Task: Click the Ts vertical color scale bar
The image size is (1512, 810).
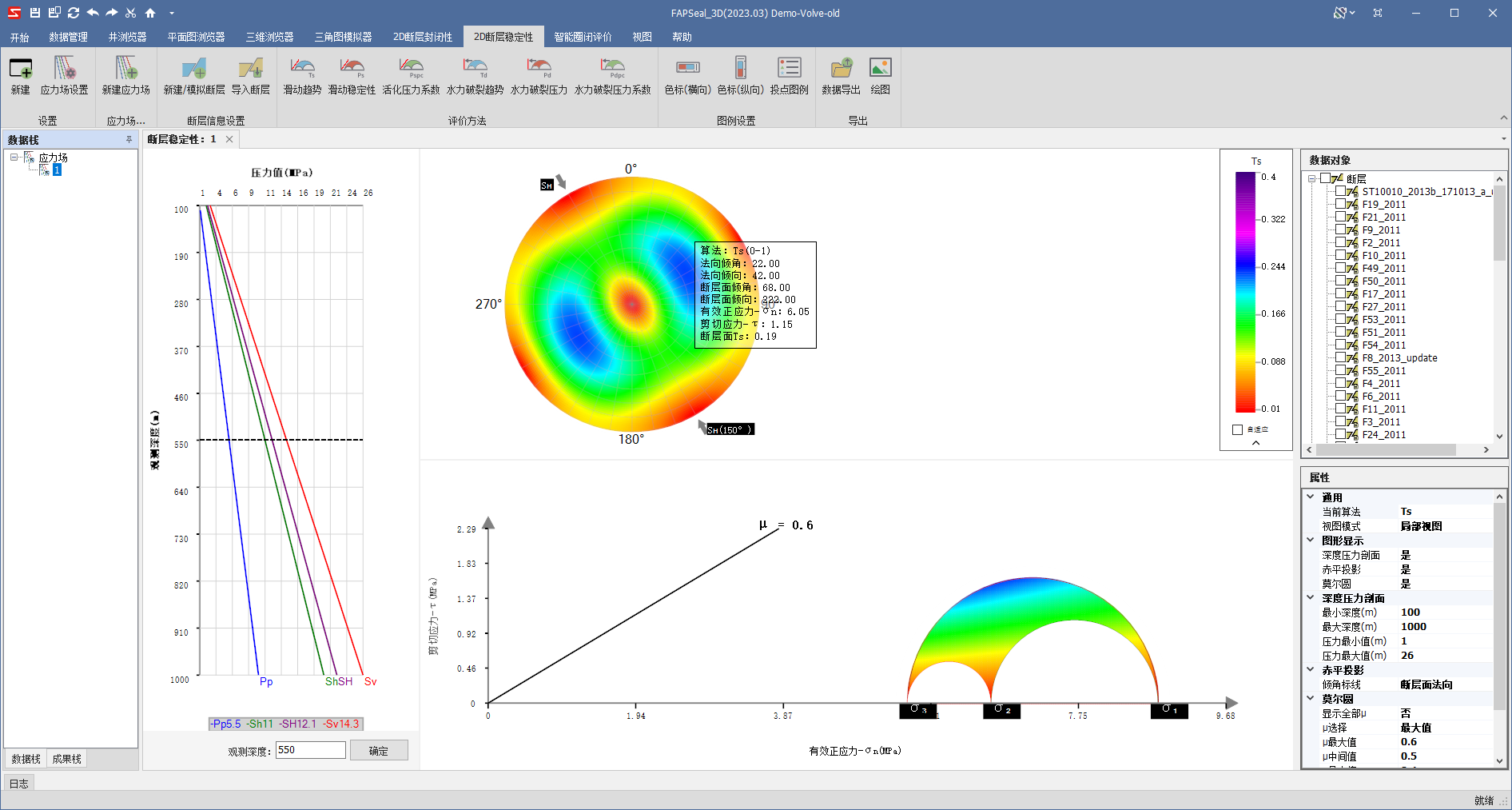Action: [1246, 292]
